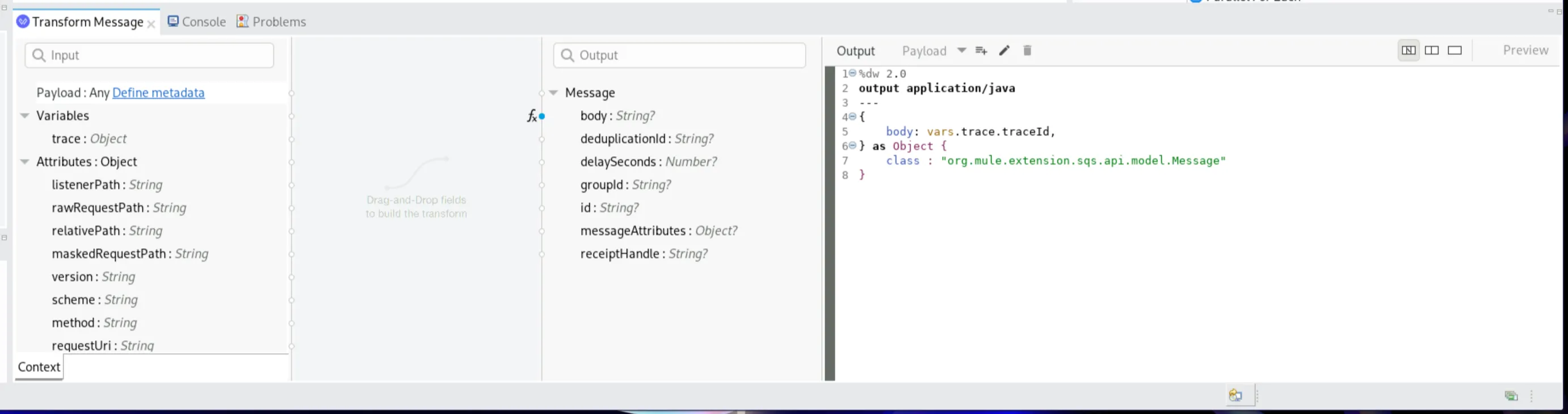Select the maskedRequestPath : String attribute
Viewport: 1568px width, 414px height.
[129, 254]
